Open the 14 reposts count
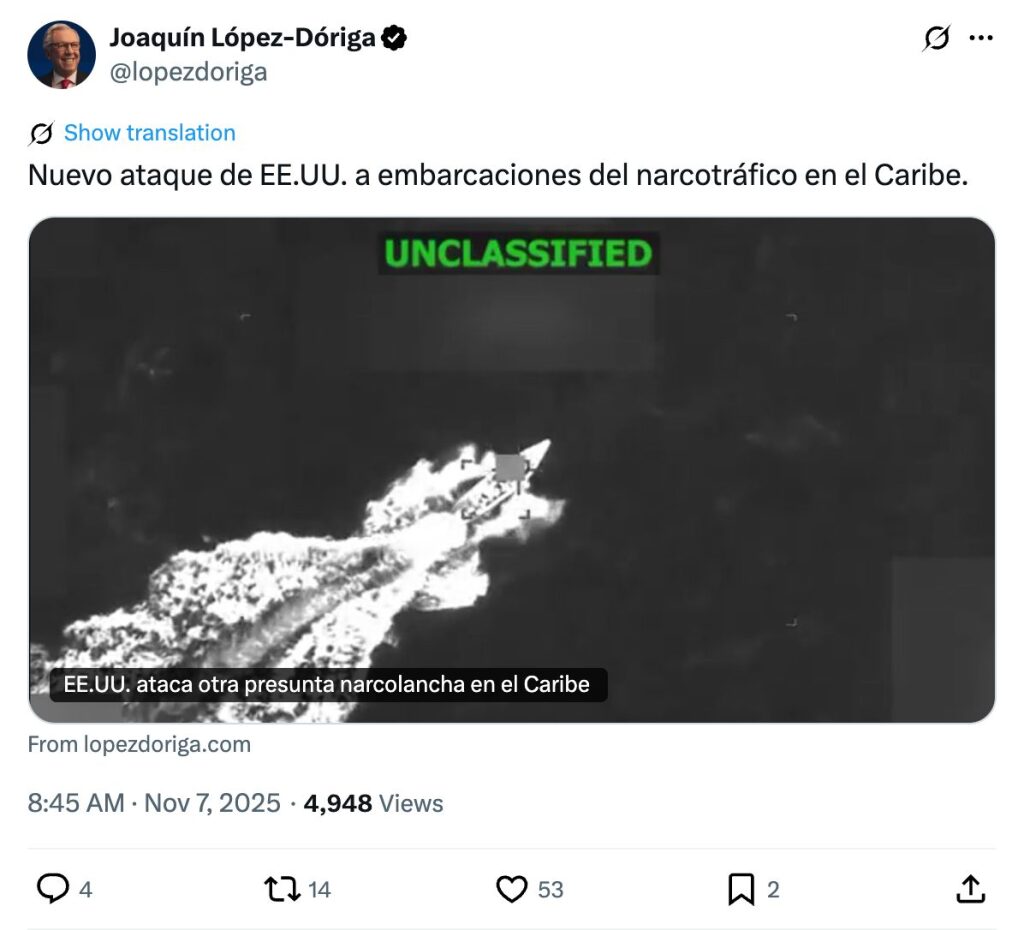1024x930 pixels. pos(319,890)
